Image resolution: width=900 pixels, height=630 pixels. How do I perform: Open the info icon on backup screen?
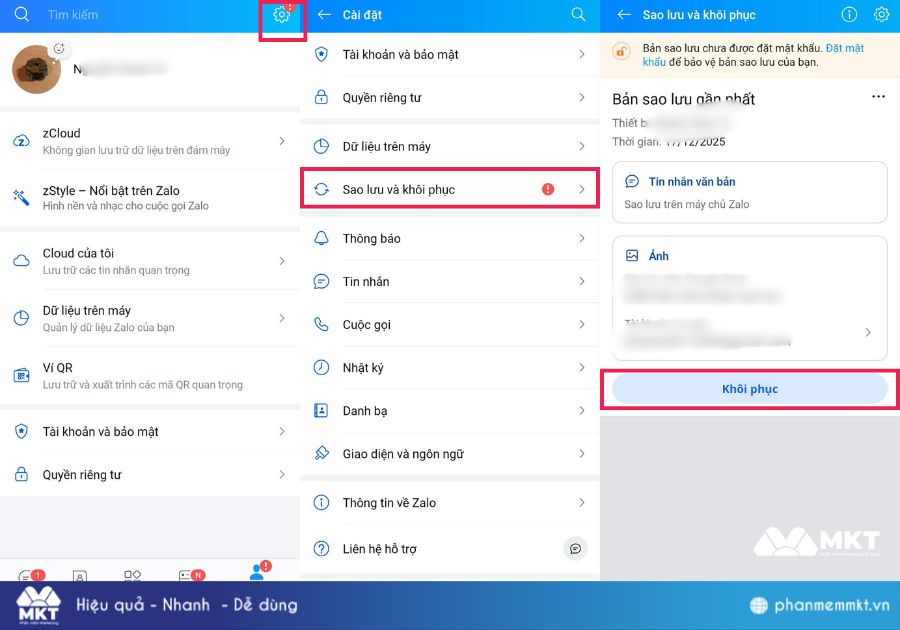(849, 15)
